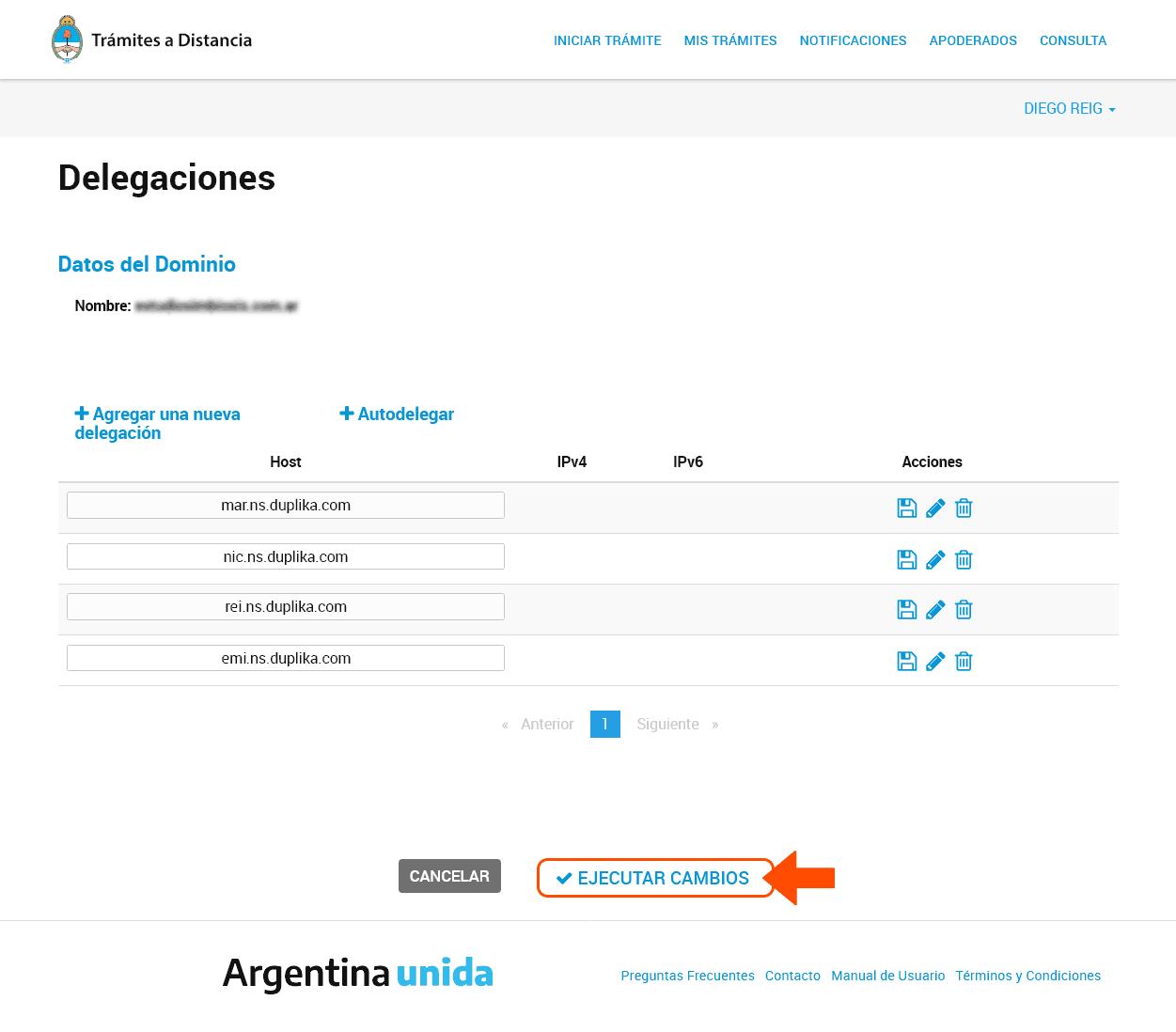1176x1032 pixels.
Task: Delete the emi.ns.duplika.com delegation
Action: tap(963, 661)
